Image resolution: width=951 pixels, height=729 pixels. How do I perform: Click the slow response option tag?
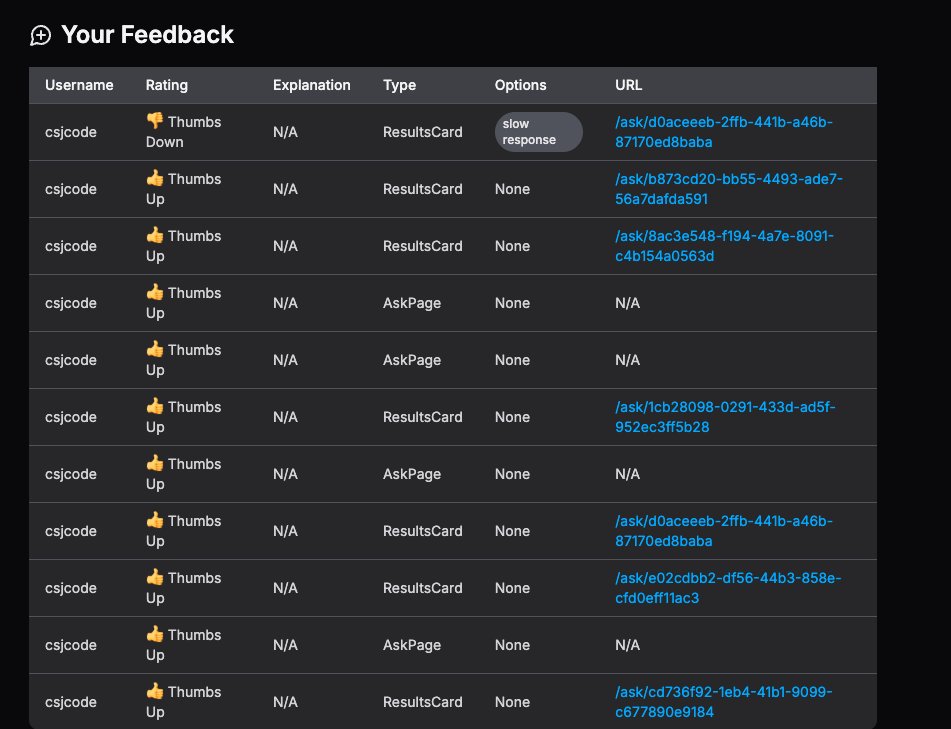tap(539, 132)
